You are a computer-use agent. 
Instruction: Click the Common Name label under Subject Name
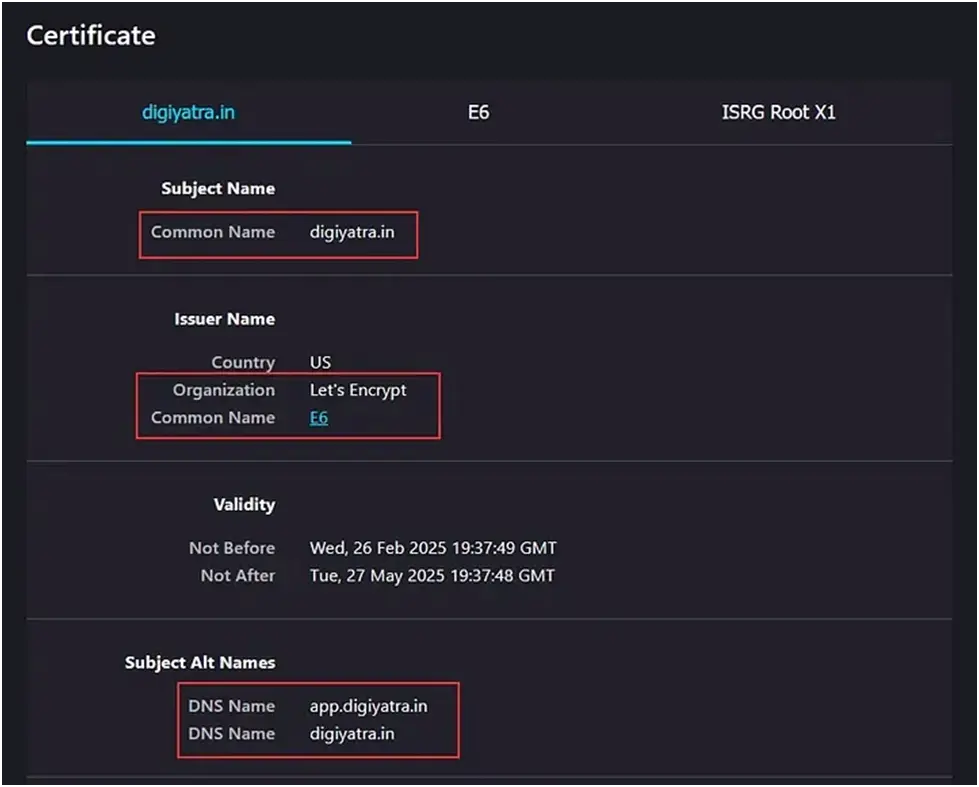(x=212, y=232)
